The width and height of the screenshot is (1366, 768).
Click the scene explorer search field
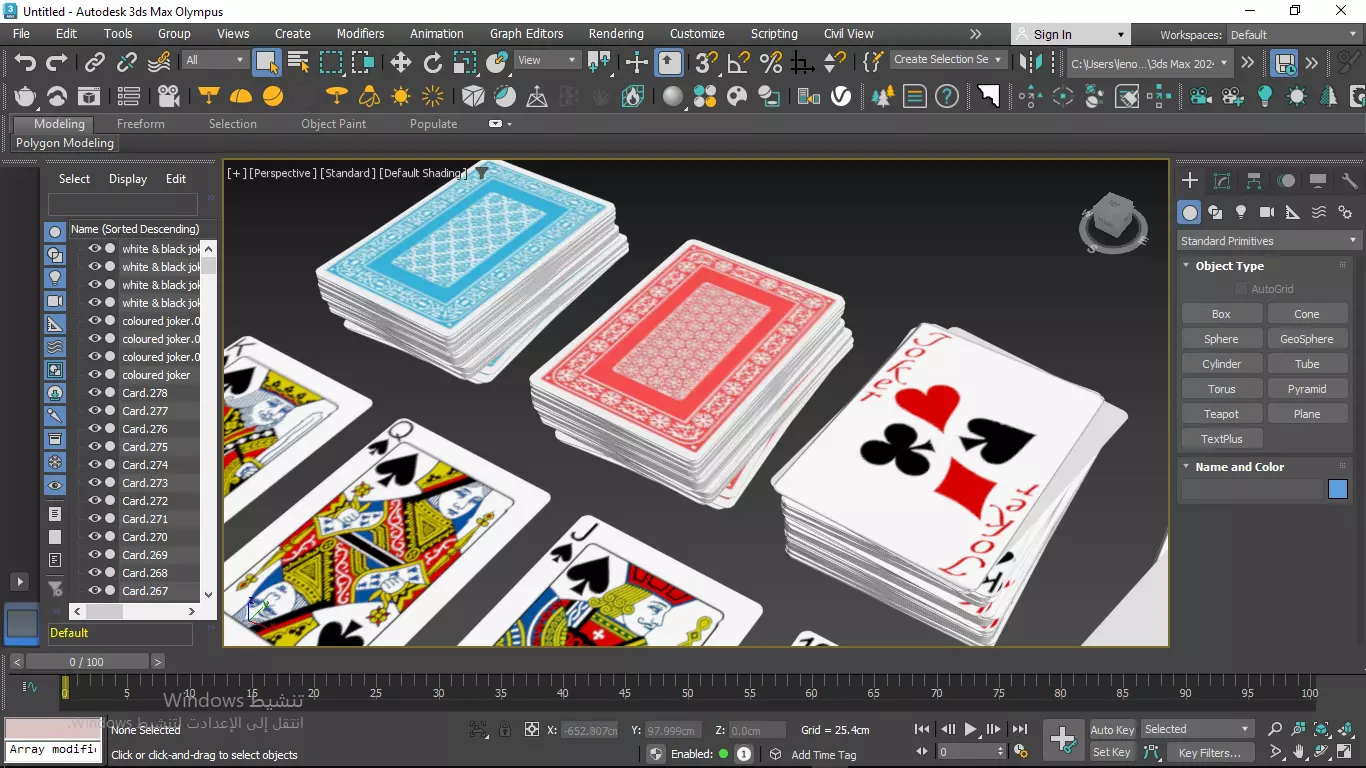(x=122, y=204)
